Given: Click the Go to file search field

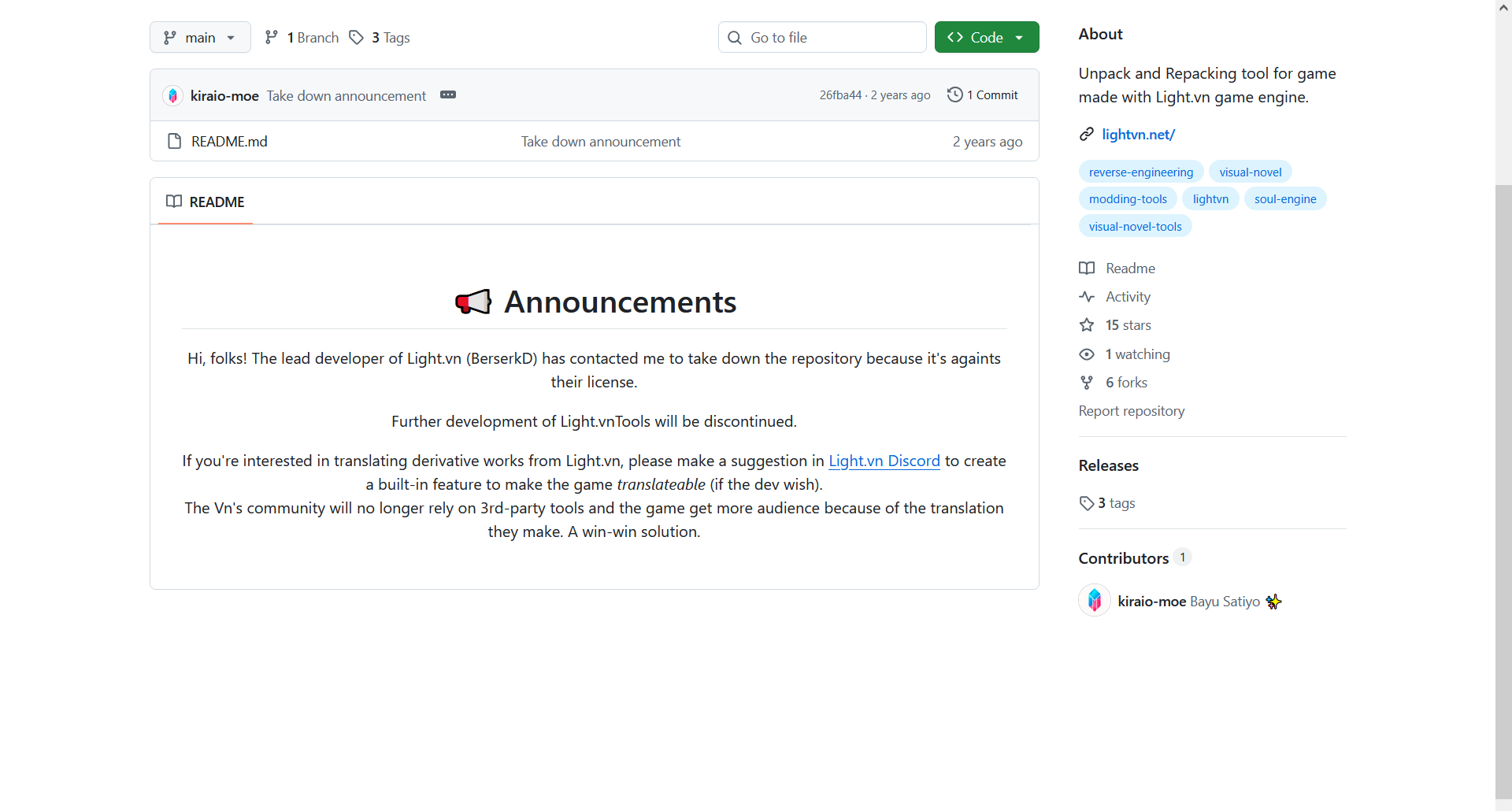Looking at the screenshot, I should coord(822,37).
